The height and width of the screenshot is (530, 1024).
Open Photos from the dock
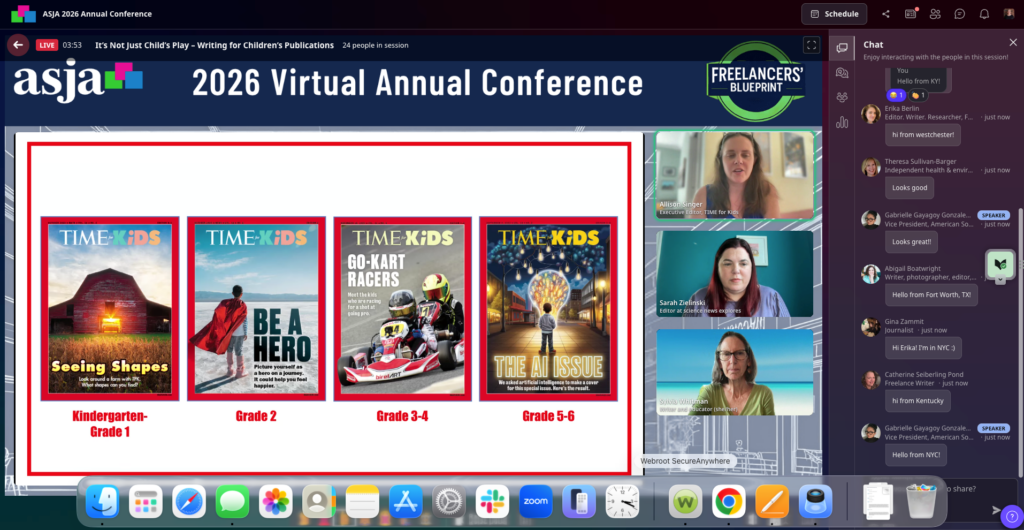(276, 501)
